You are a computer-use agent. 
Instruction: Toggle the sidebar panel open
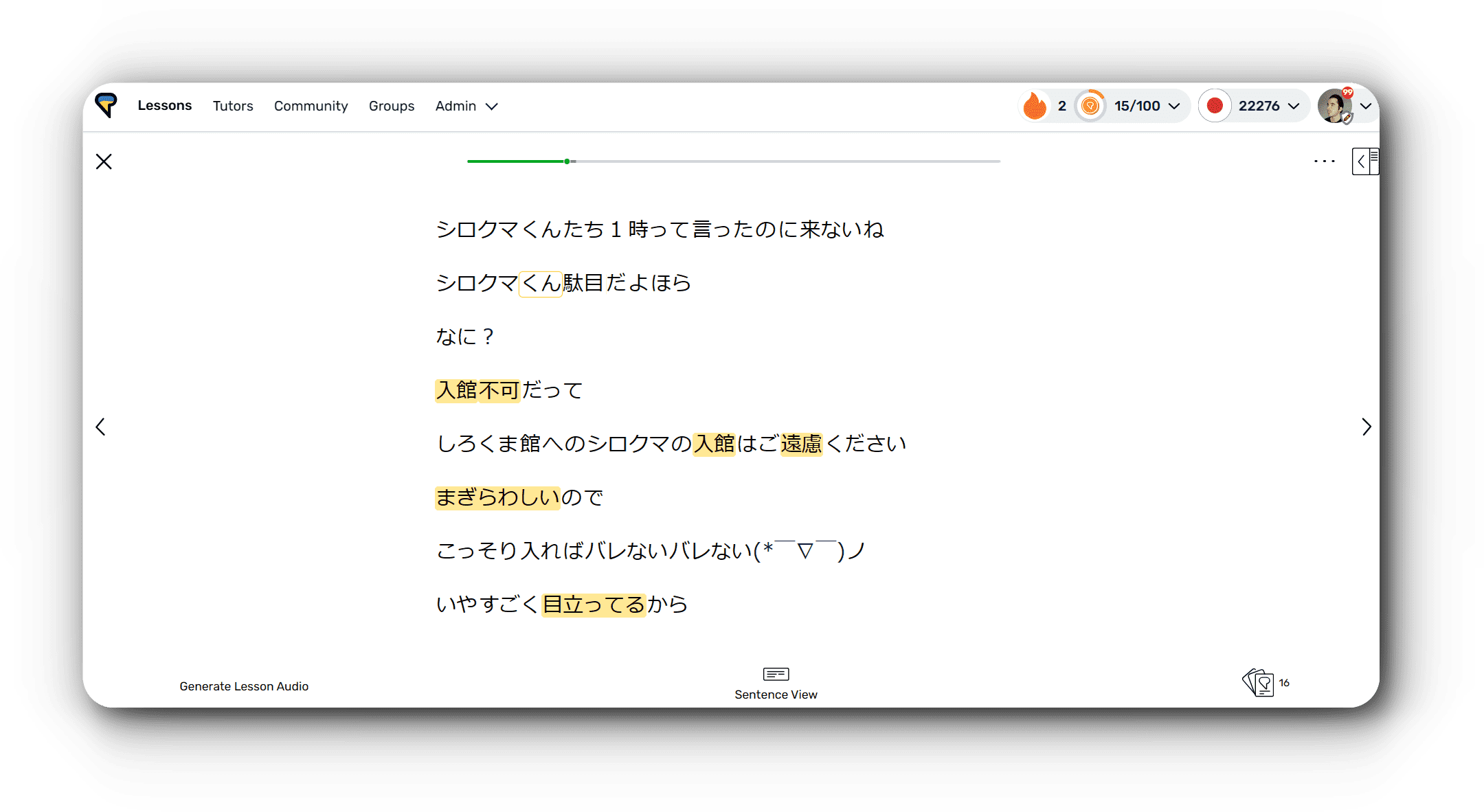[x=1364, y=161]
